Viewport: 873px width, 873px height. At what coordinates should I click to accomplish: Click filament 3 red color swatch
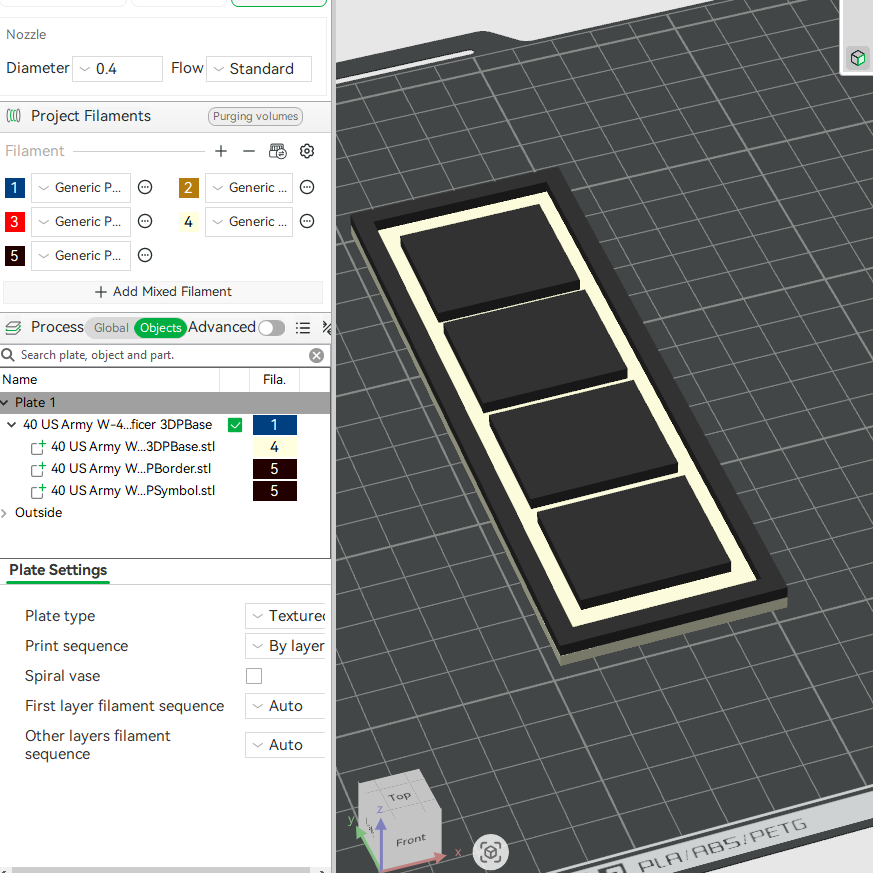14,222
